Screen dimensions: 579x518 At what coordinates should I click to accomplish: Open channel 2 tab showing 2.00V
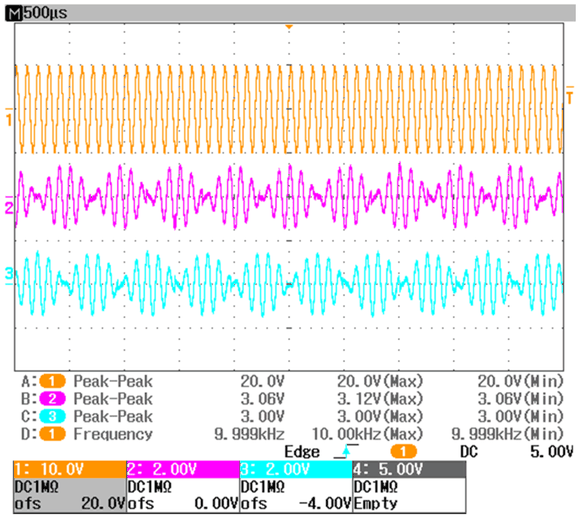pos(183,470)
